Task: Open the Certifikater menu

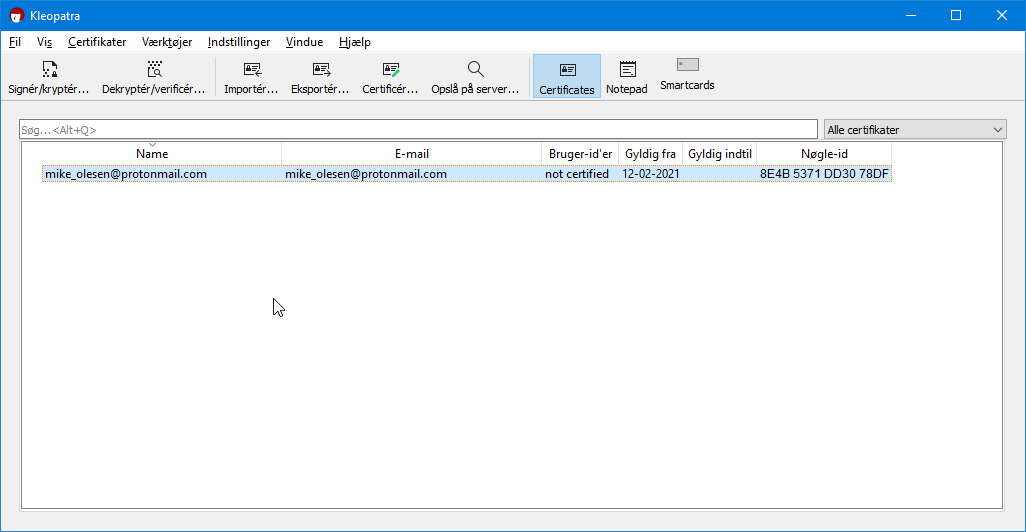Action: [x=97, y=42]
